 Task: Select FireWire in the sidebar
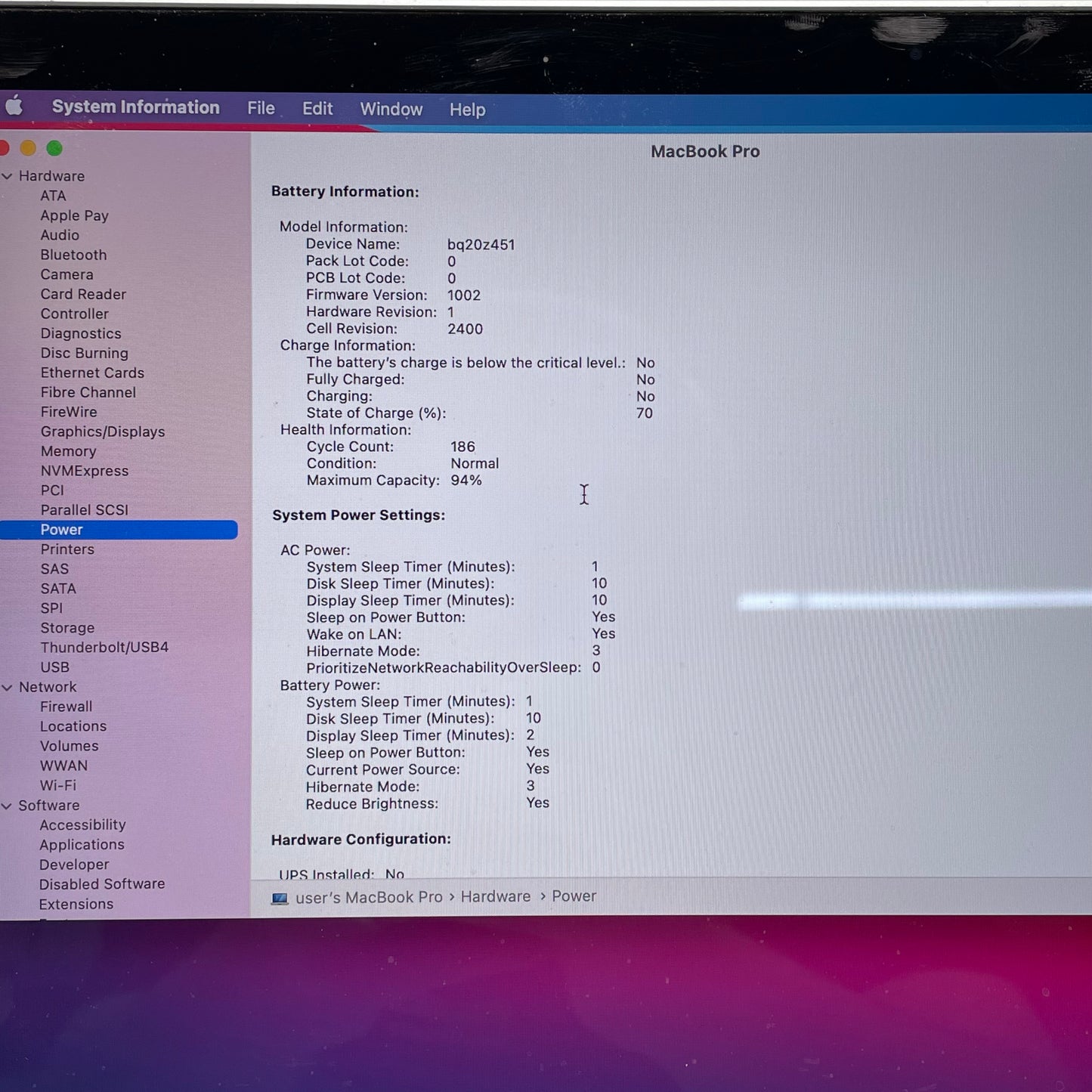point(69,412)
